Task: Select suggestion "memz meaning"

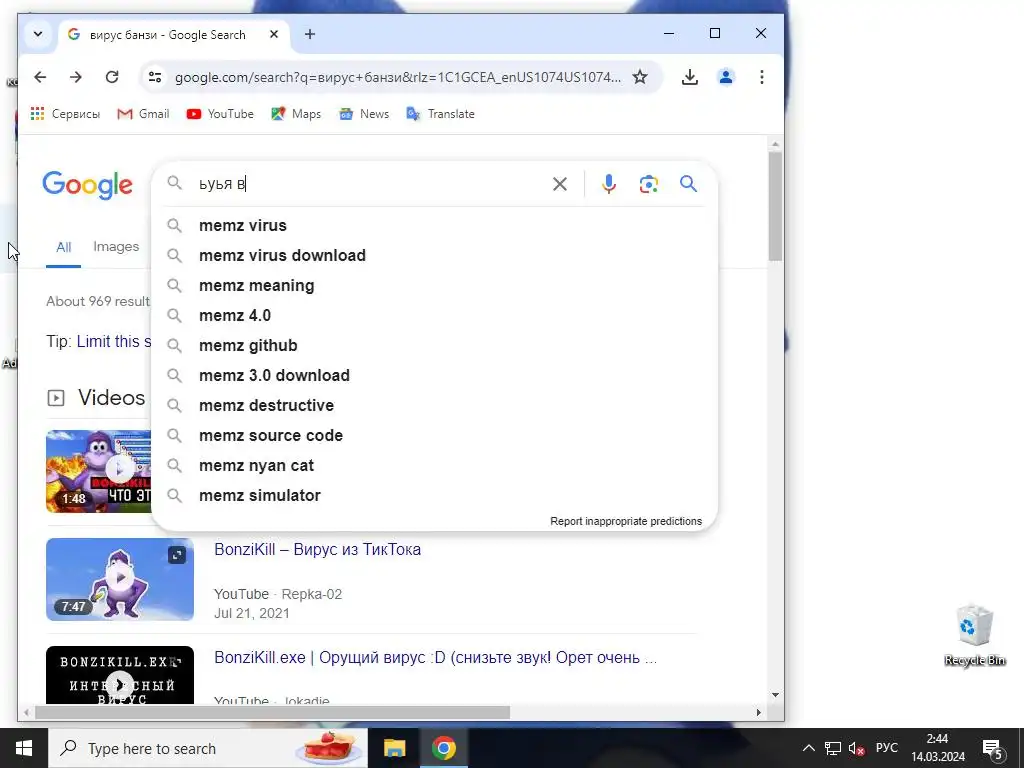Action: click(434, 285)
